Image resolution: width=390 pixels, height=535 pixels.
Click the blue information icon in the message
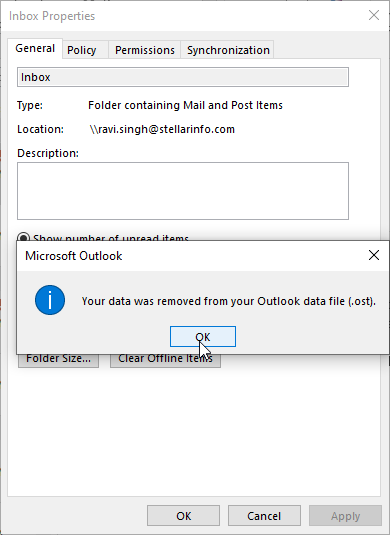50,300
